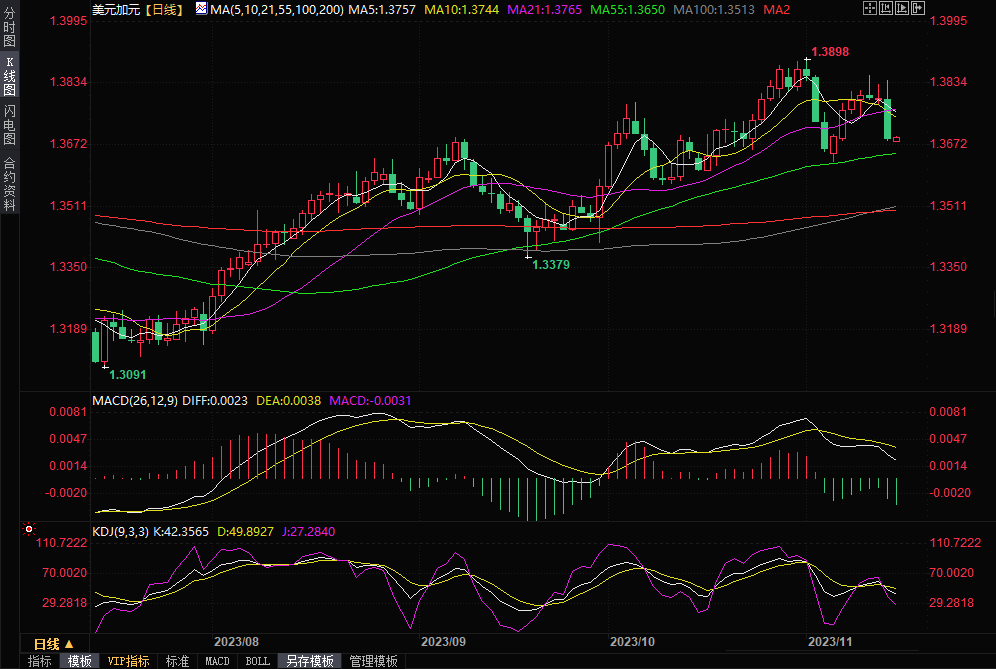This screenshot has width=996, height=669.
Task: Select the K线图 sidebar tab
Action: 9,76
